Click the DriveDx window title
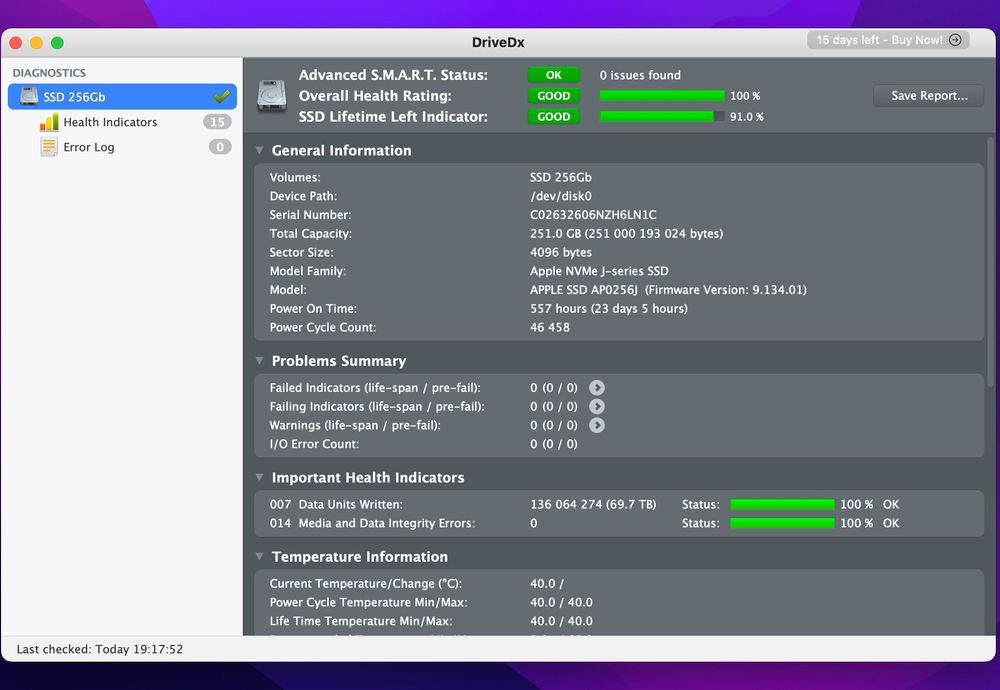Viewport: 1000px width, 690px height. pos(498,42)
